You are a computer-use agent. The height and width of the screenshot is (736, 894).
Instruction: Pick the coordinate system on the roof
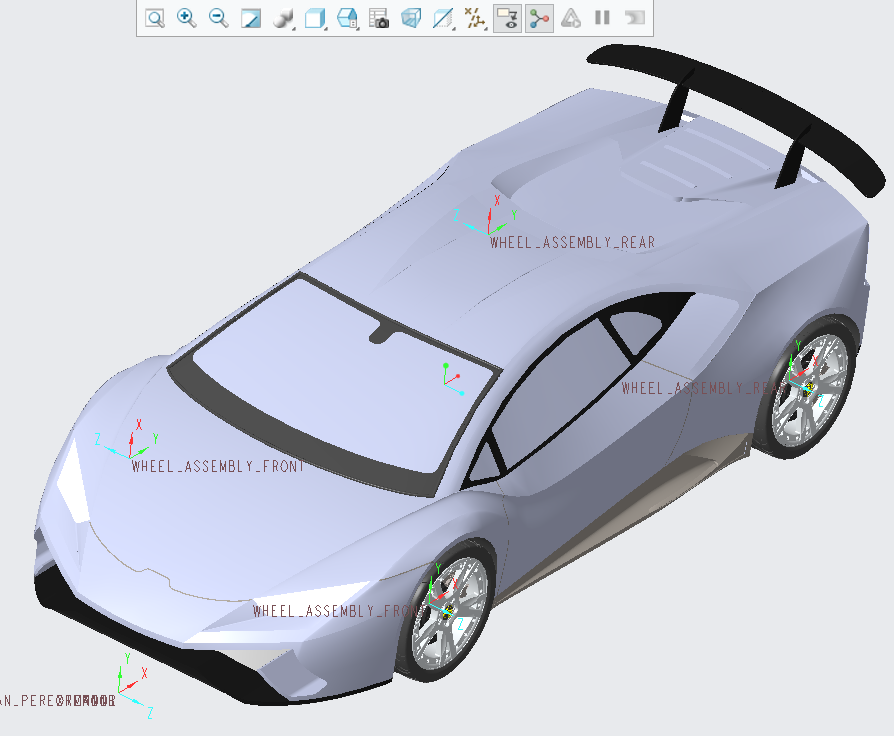tap(489, 233)
